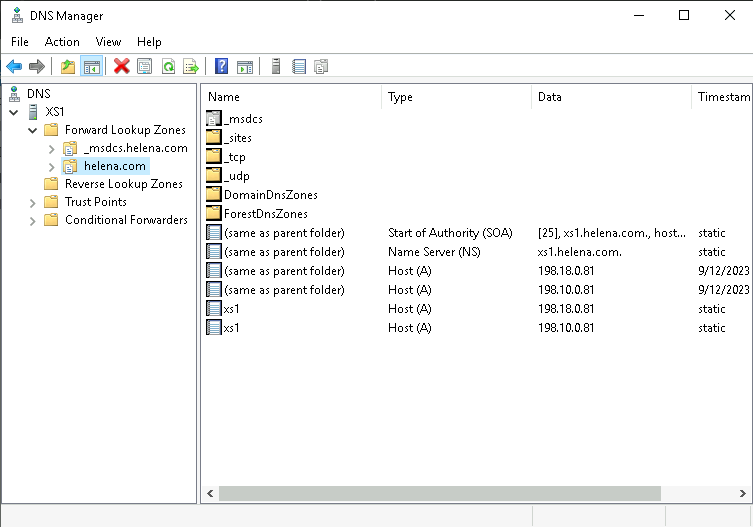Collapse the Forward Lookup Zones node
The width and height of the screenshot is (753, 527).
coord(33,130)
